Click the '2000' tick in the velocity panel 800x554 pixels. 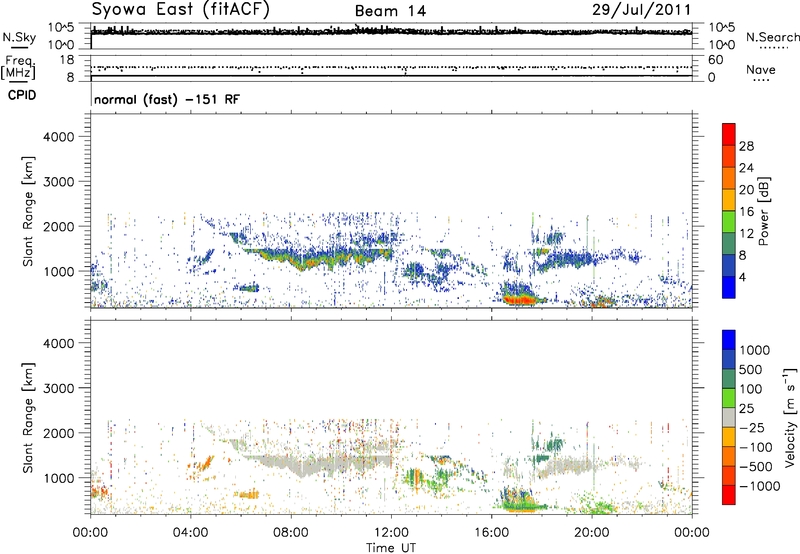pyautogui.click(x=59, y=433)
